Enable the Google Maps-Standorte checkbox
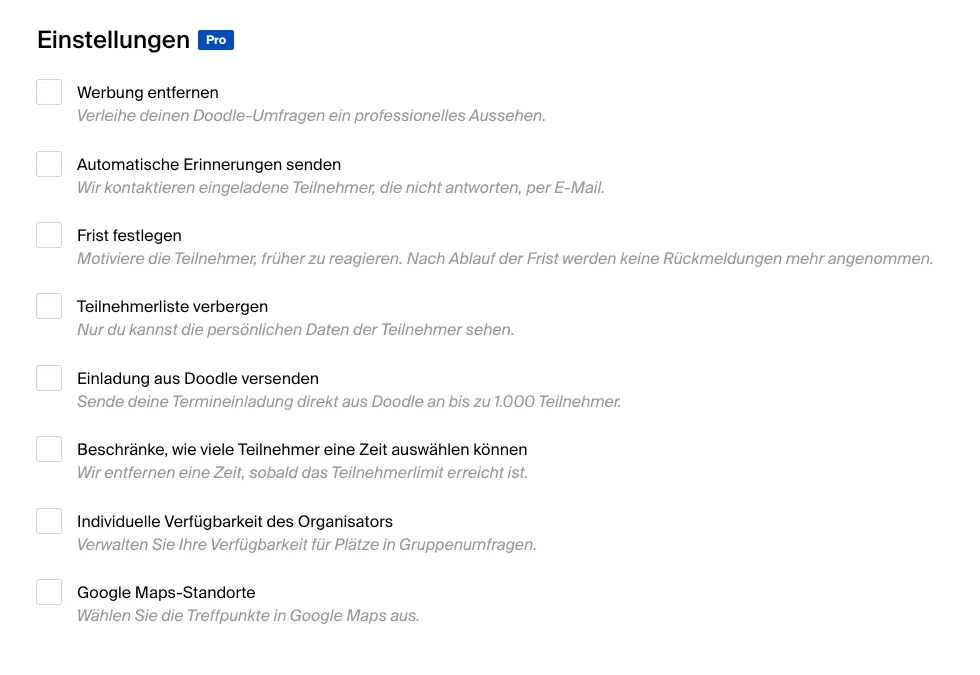The image size is (980, 675). tap(49, 592)
